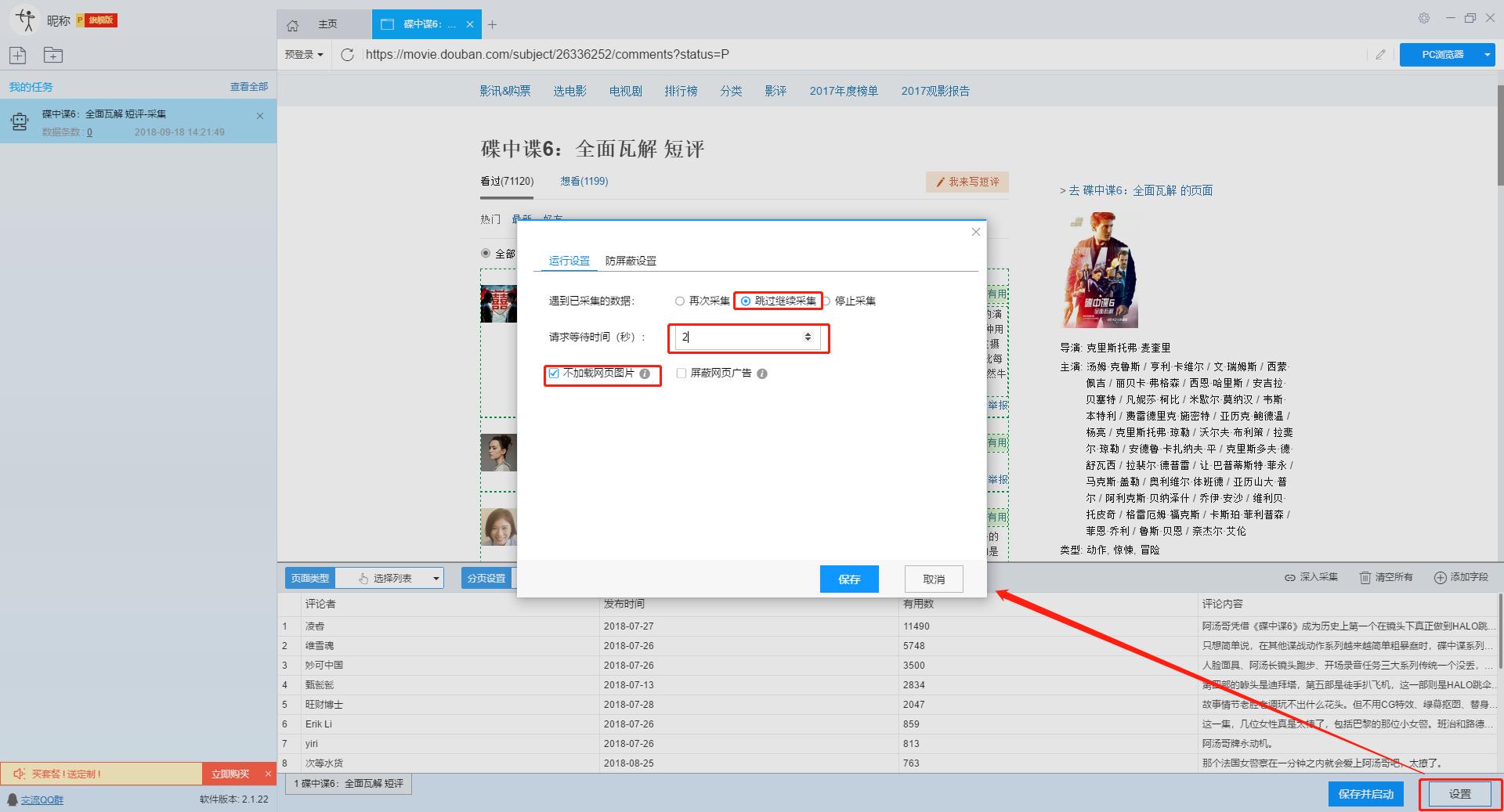Viewport: 1504px width, 812px height.
Task: Select the 全部 radio on page
Action: 486,254
